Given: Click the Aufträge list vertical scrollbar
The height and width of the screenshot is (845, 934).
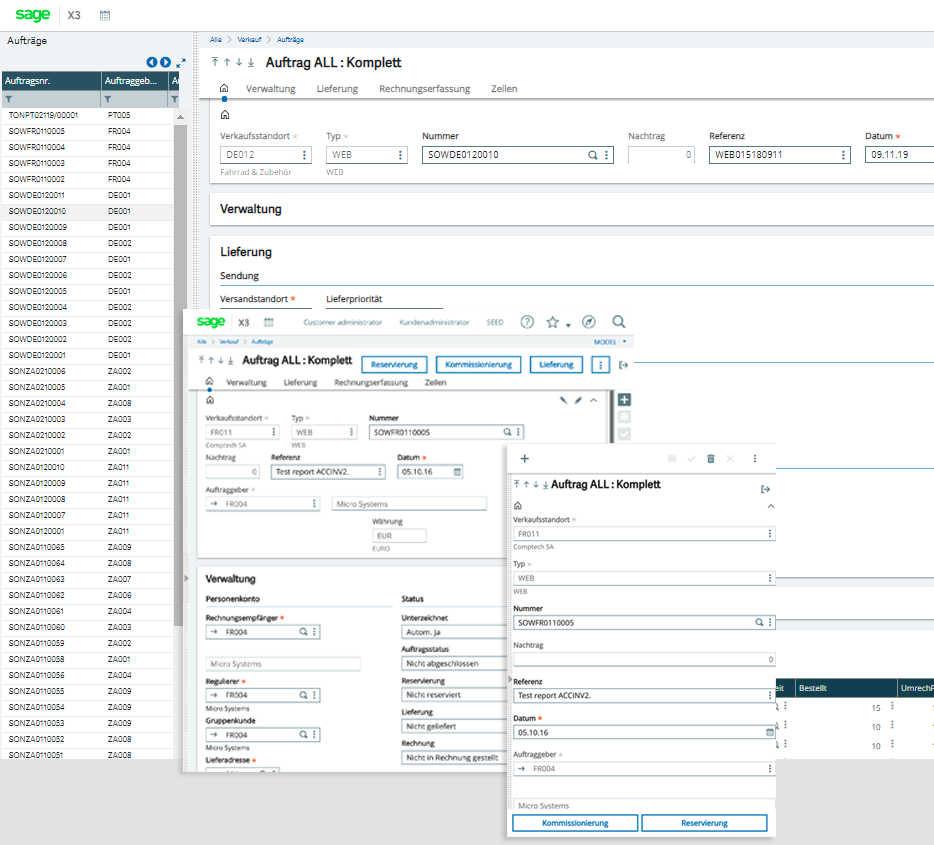Looking at the screenshot, I should click(x=180, y=375).
